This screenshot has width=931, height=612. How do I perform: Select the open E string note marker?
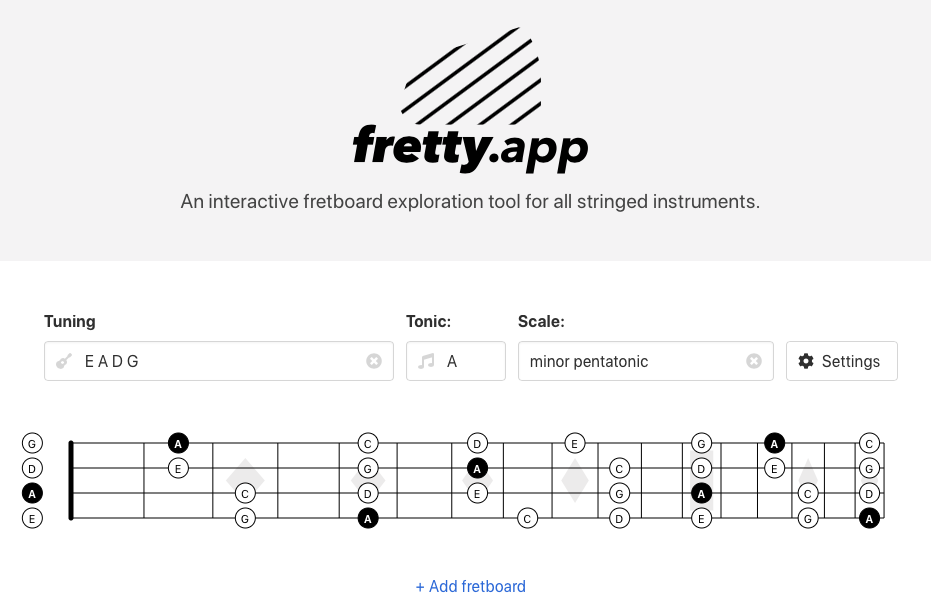point(33,518)
